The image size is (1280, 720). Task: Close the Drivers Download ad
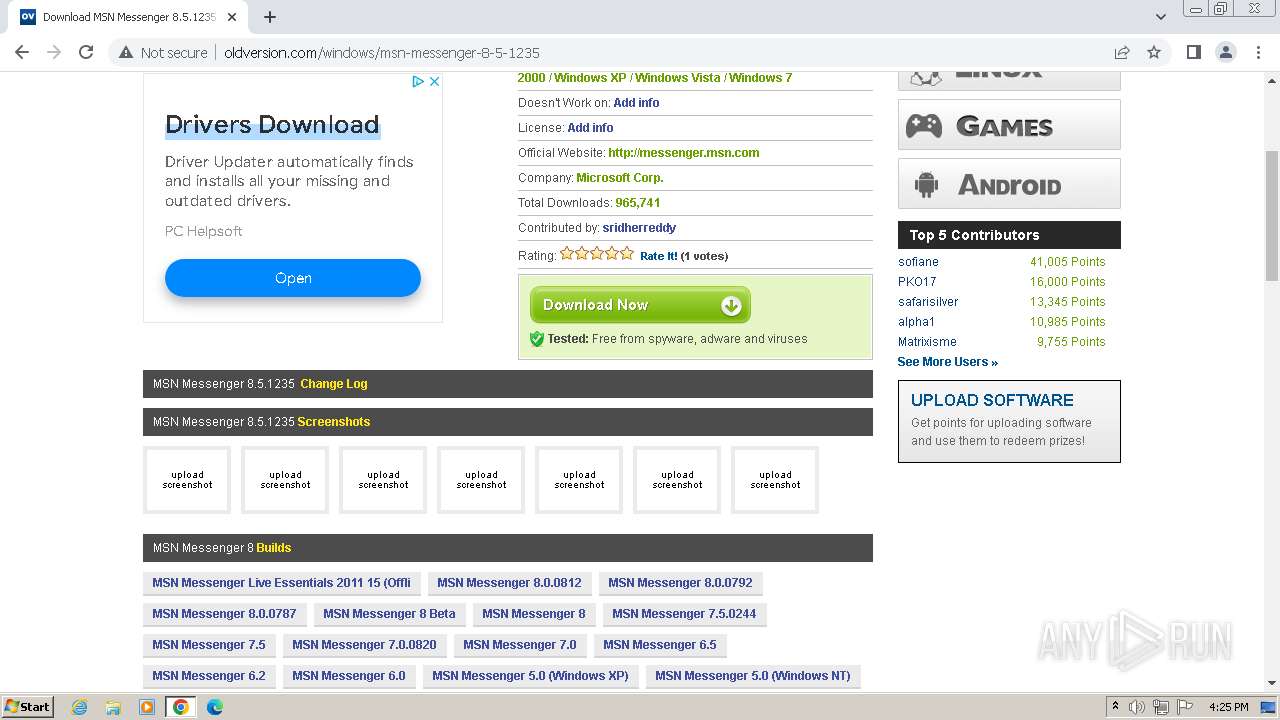click(x=435, y=82)
